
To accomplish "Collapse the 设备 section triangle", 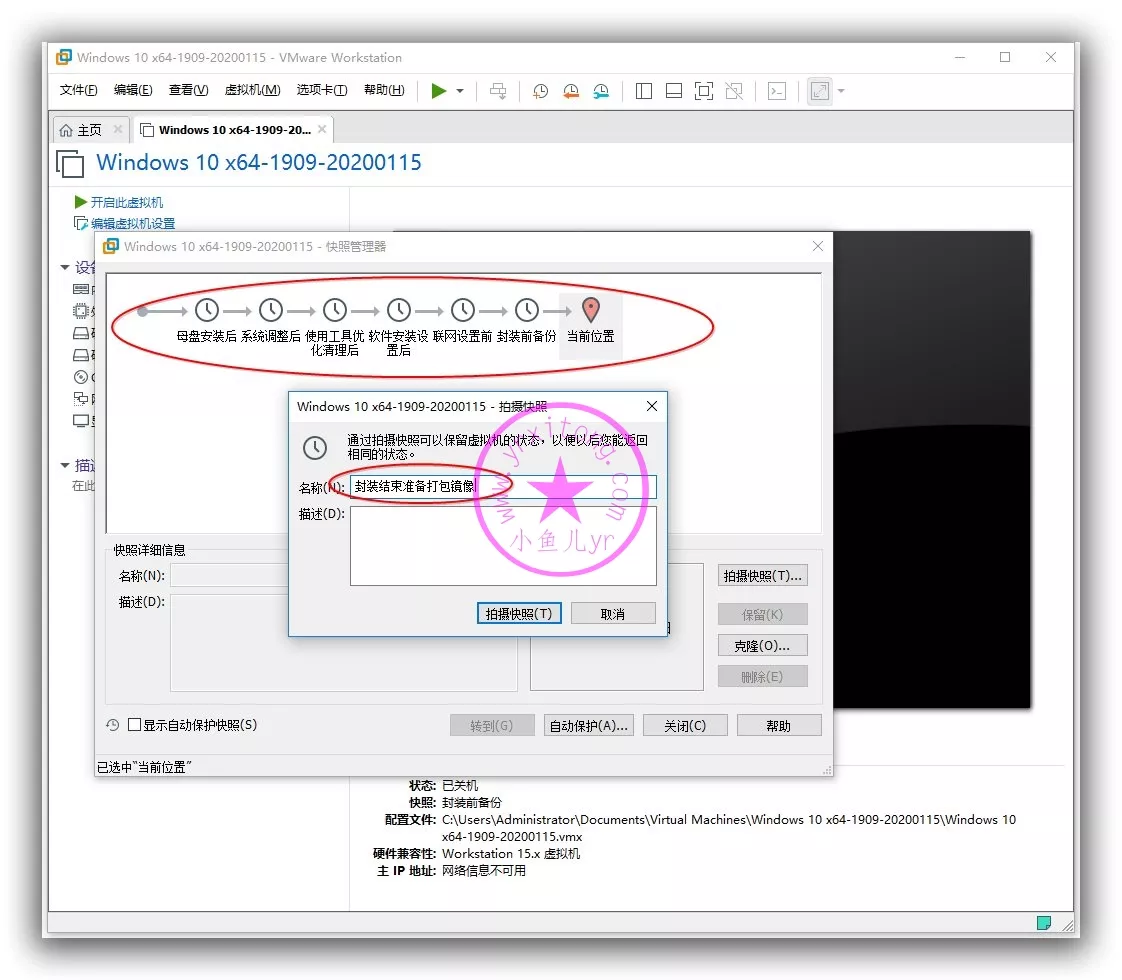I will pos(65,268).
